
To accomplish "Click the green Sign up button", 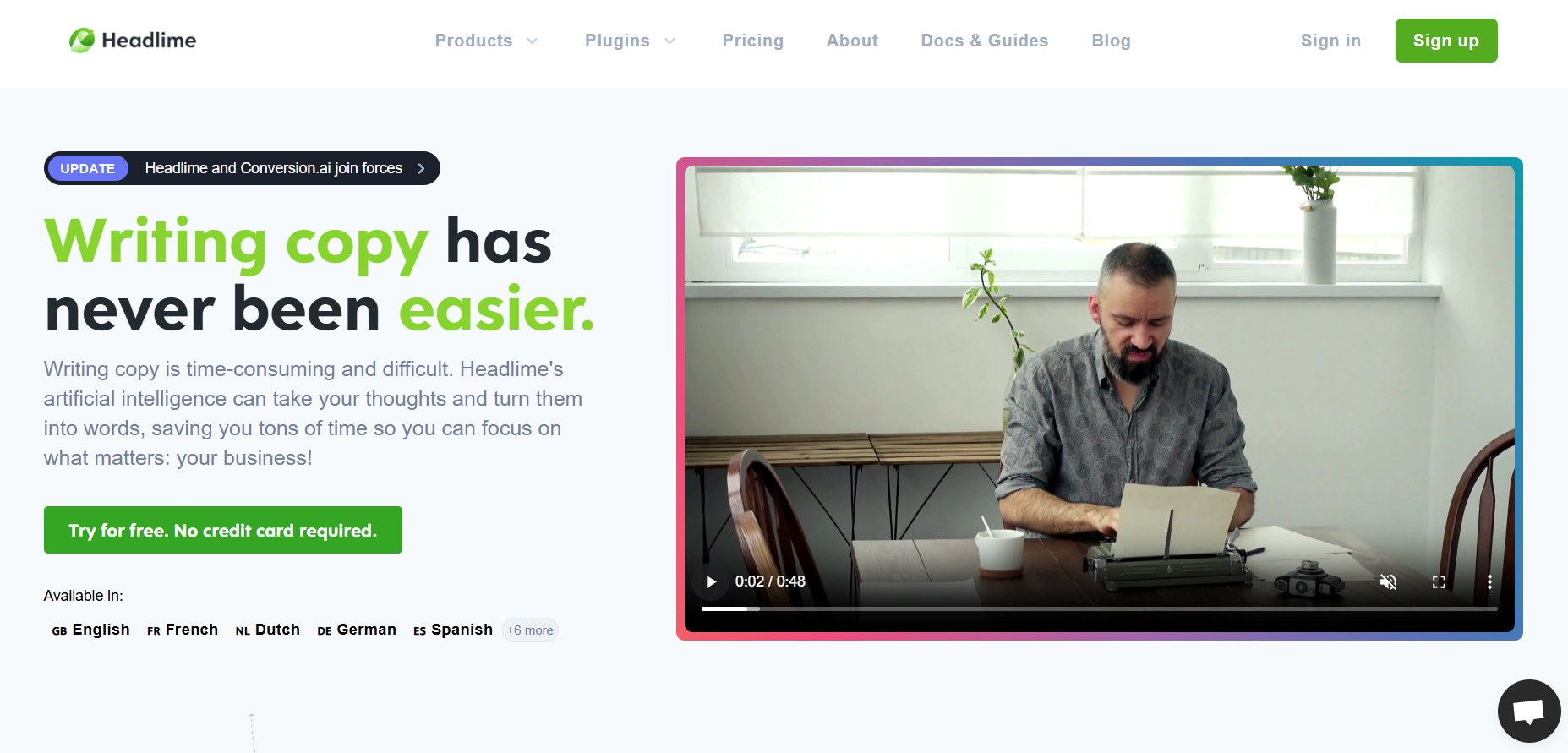I will click(1446, 41).
